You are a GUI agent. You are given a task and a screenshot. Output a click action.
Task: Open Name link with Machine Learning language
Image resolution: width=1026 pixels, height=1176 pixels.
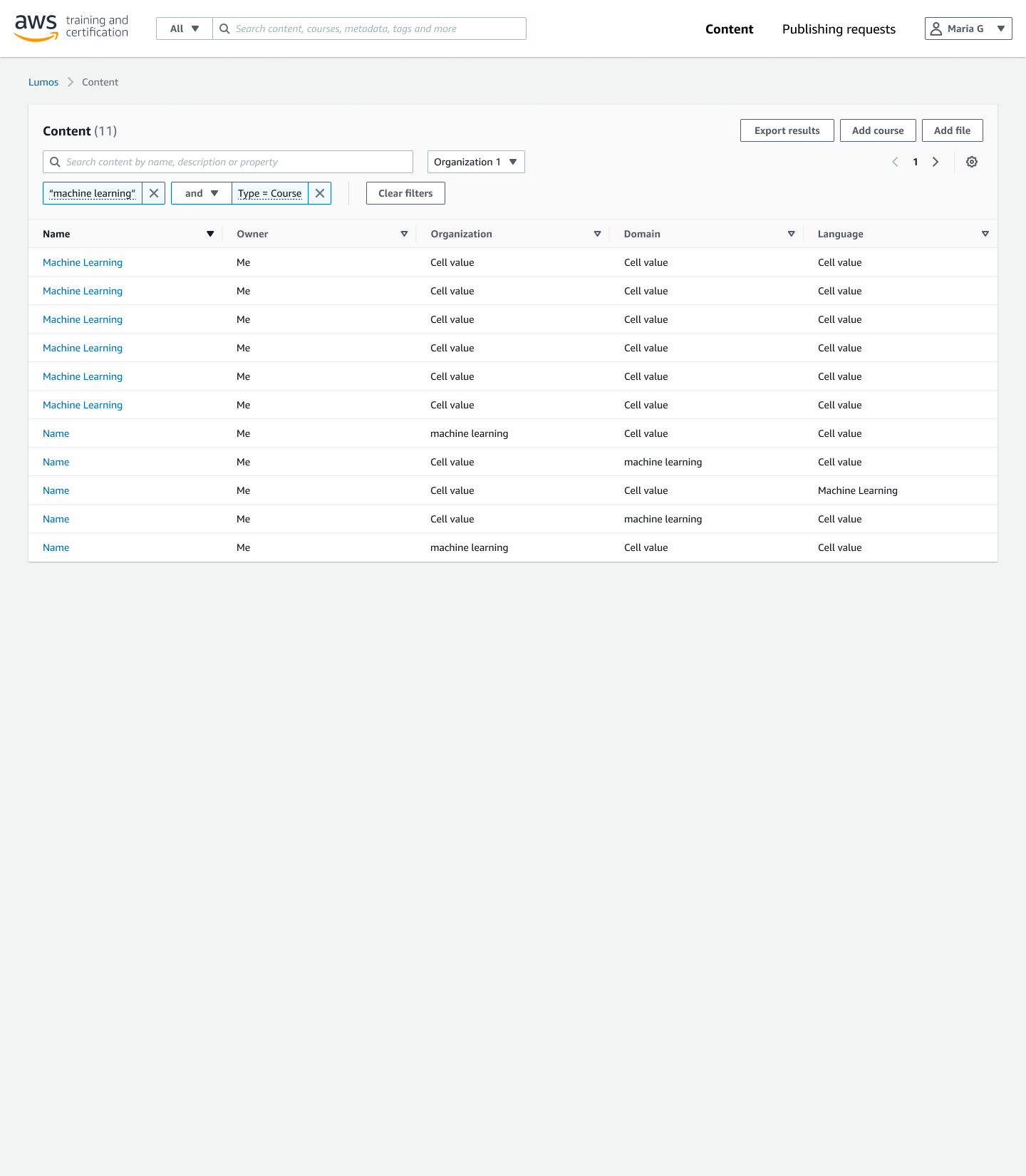(56, 490)
